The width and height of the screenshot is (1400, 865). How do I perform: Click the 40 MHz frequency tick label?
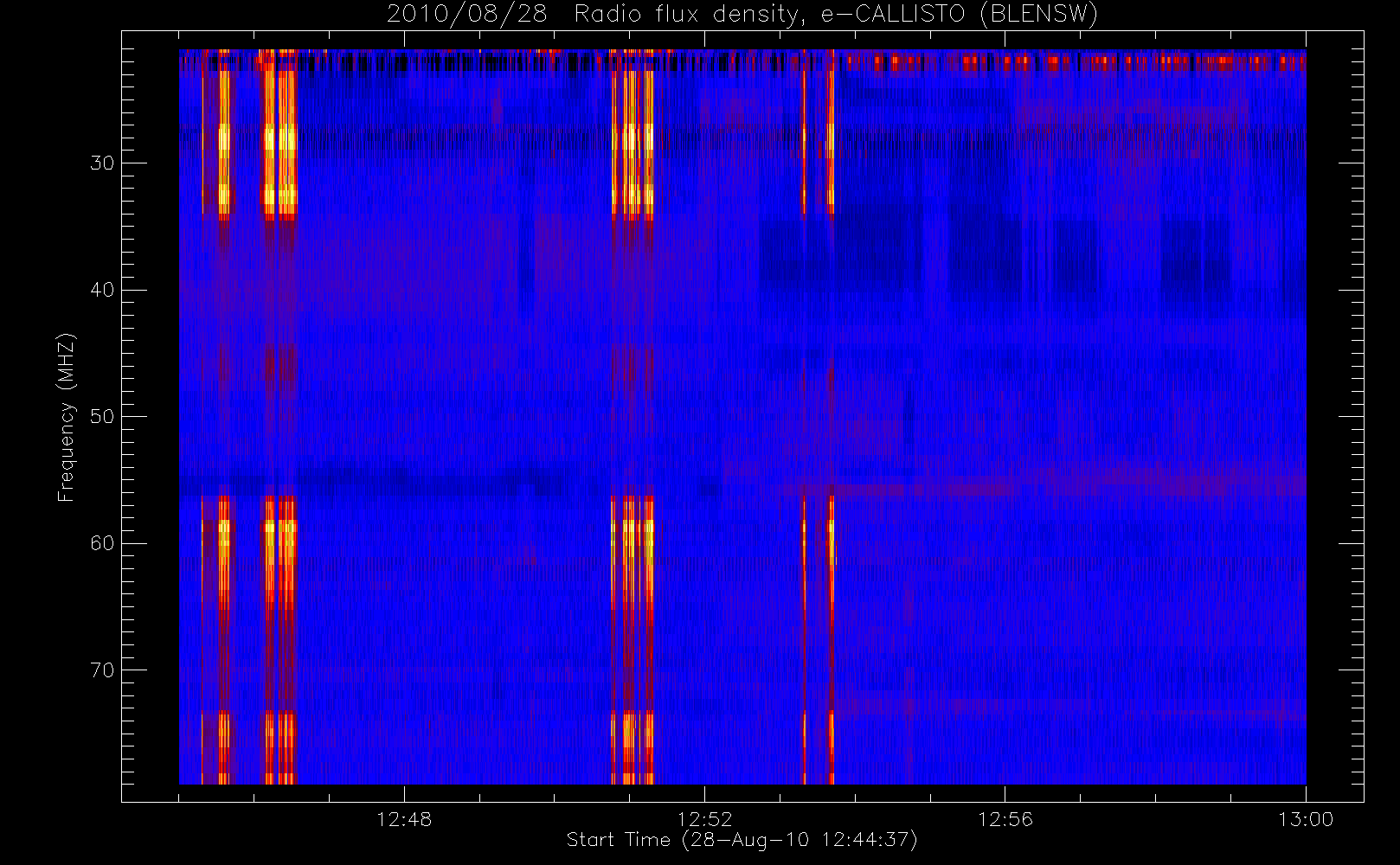(102, 290)
